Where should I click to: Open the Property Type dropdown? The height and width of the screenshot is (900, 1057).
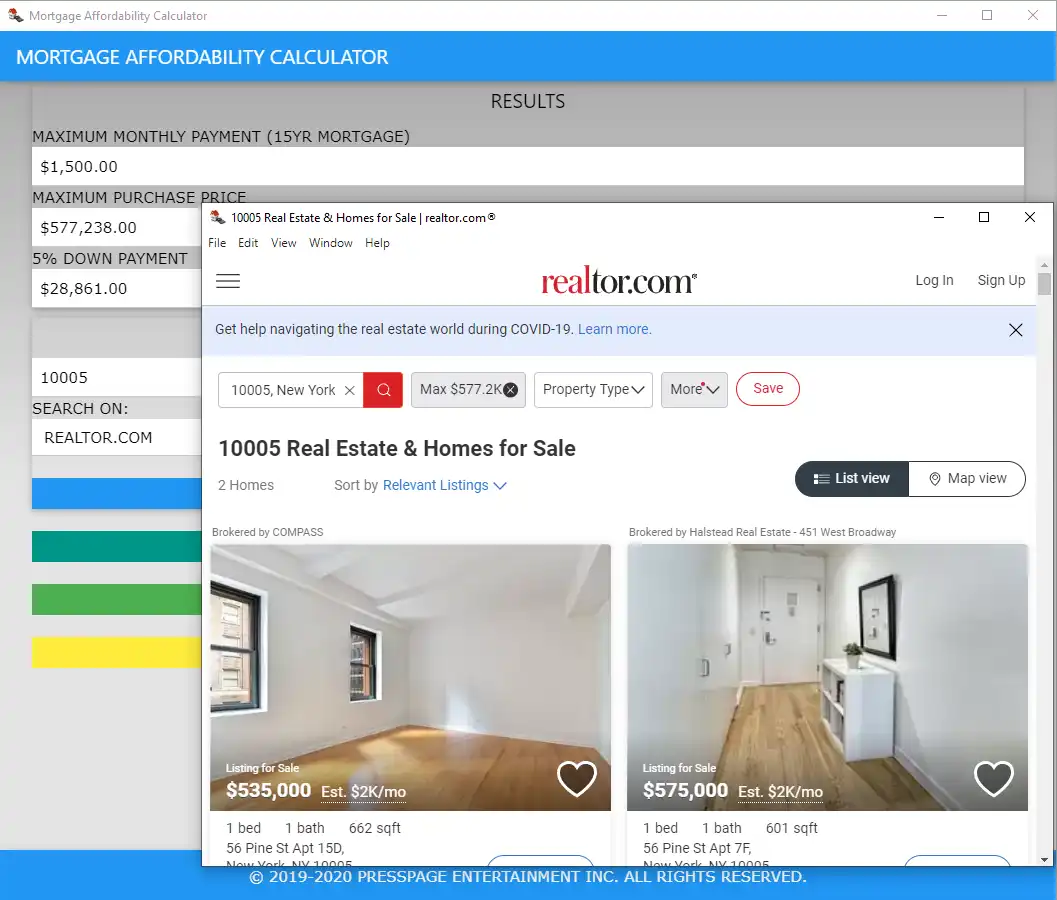coord(593,390)
